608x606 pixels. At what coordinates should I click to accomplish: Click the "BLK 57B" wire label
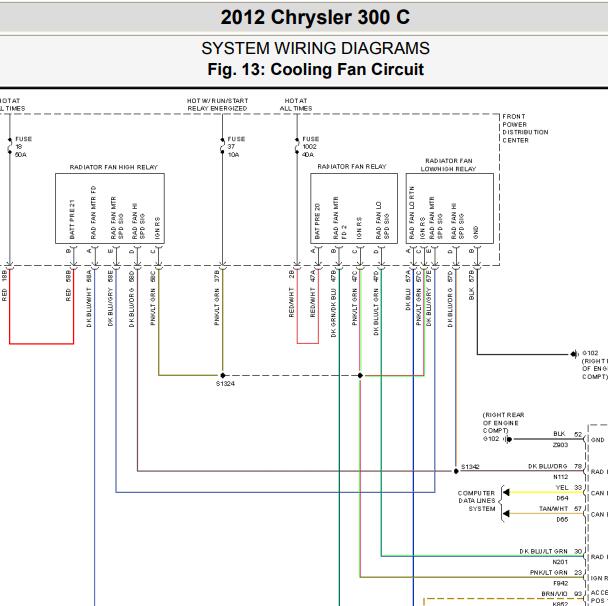click(472, 285)
